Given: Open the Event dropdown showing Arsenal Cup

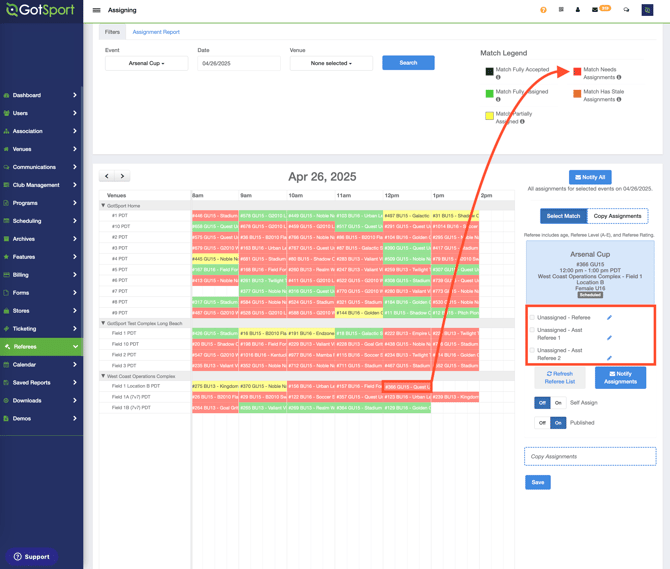Looking at the screenshot, I should [147, 63].
